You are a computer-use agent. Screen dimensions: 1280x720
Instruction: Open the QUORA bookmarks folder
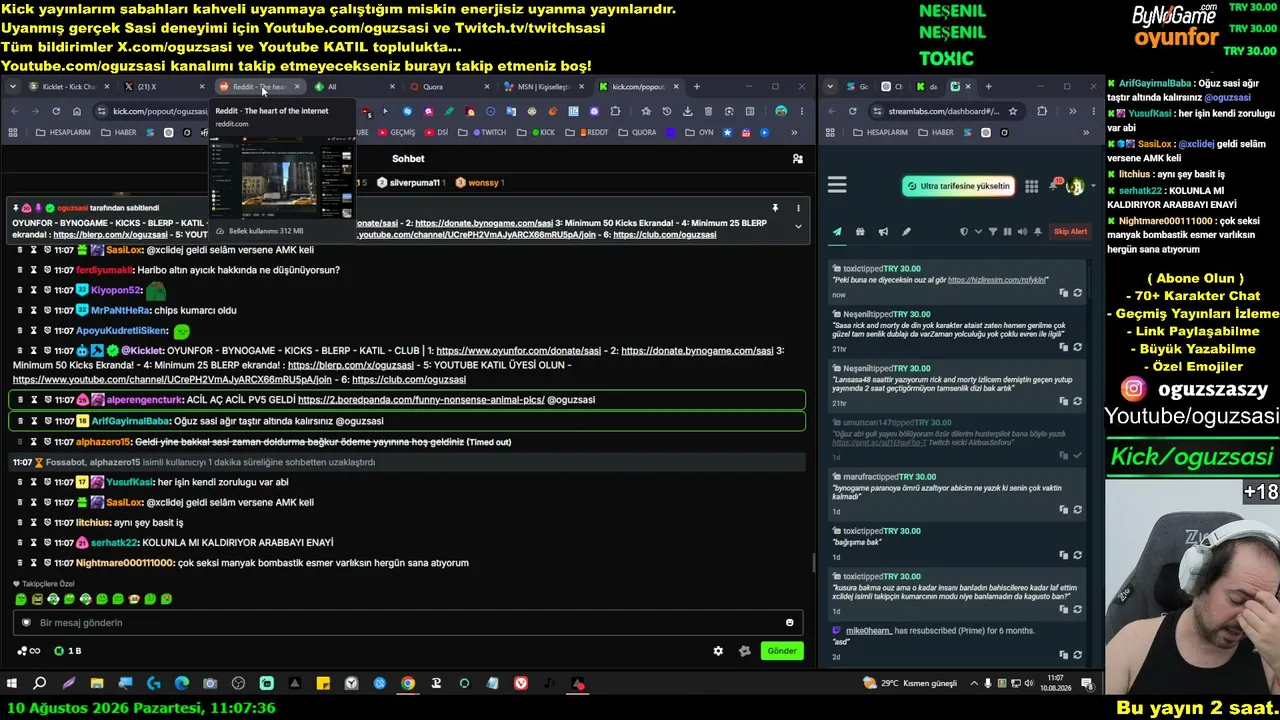pos(639,132)
